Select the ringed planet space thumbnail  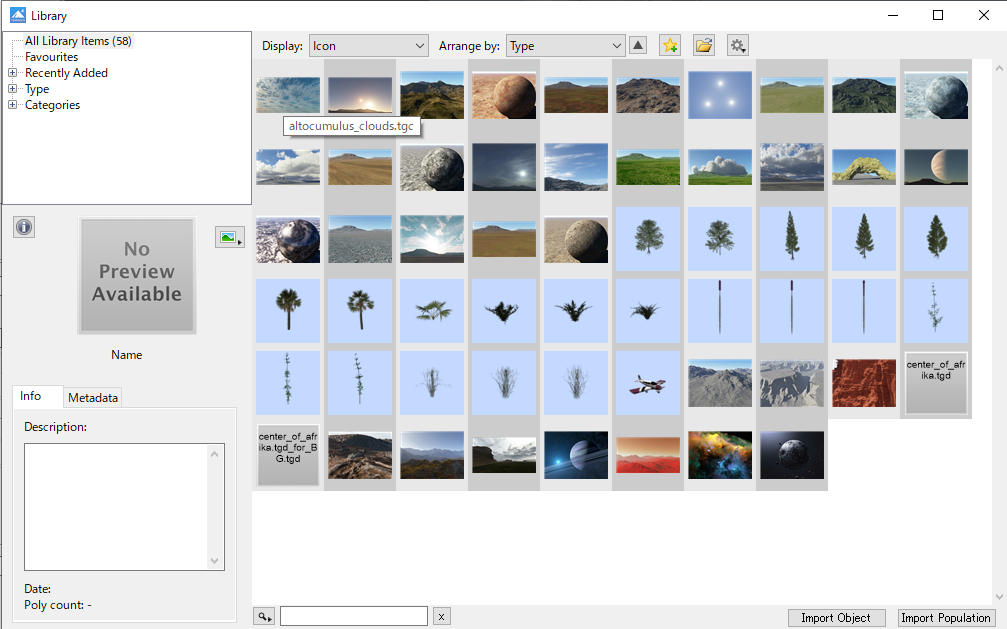575,455
